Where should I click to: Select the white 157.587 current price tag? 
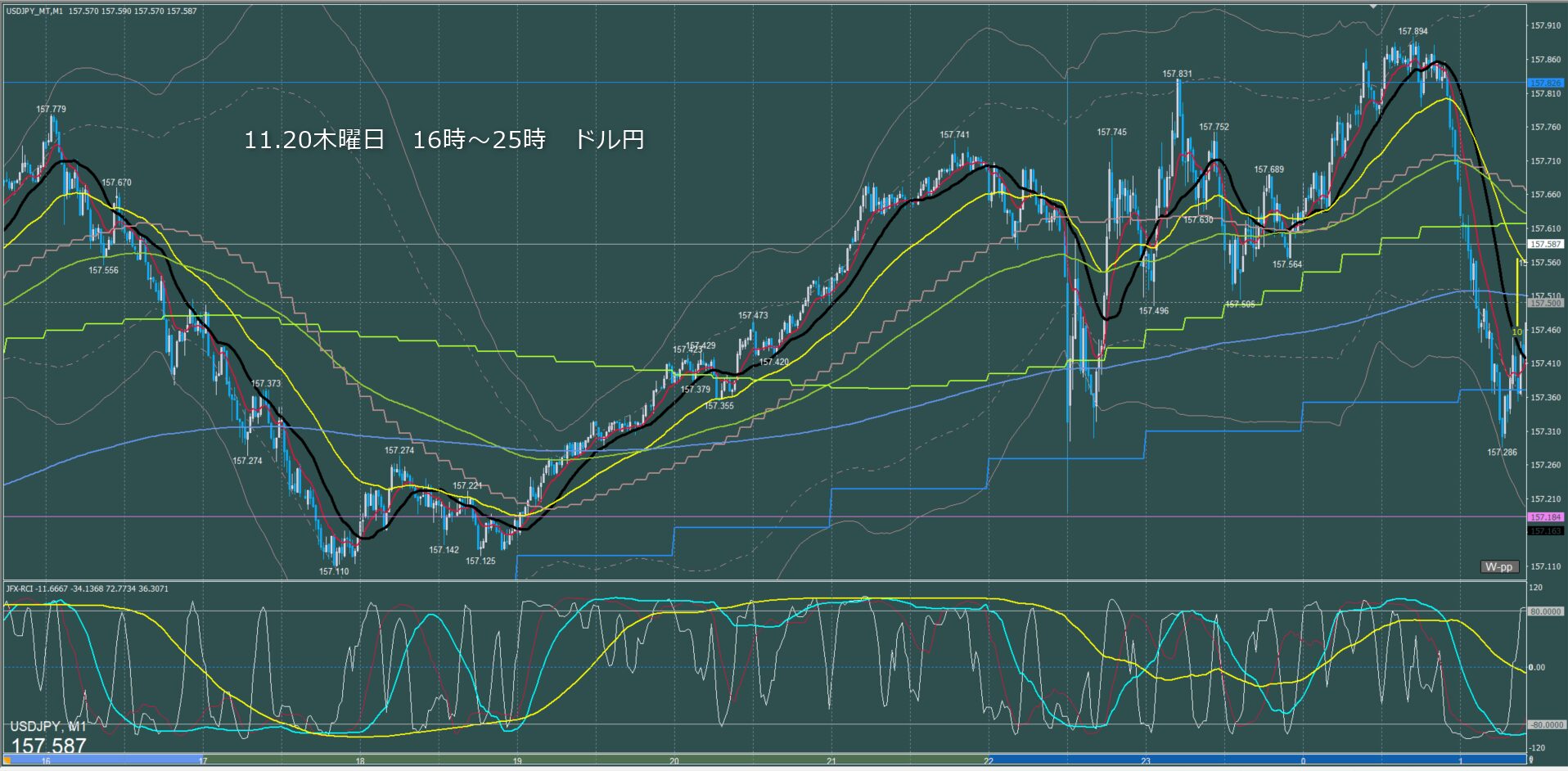click(1545, 244)
